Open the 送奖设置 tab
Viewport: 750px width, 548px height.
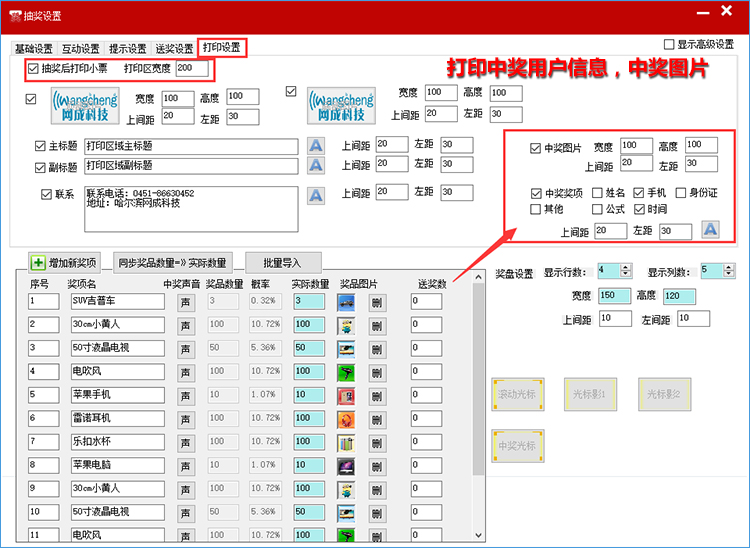(x=174, y=48)
